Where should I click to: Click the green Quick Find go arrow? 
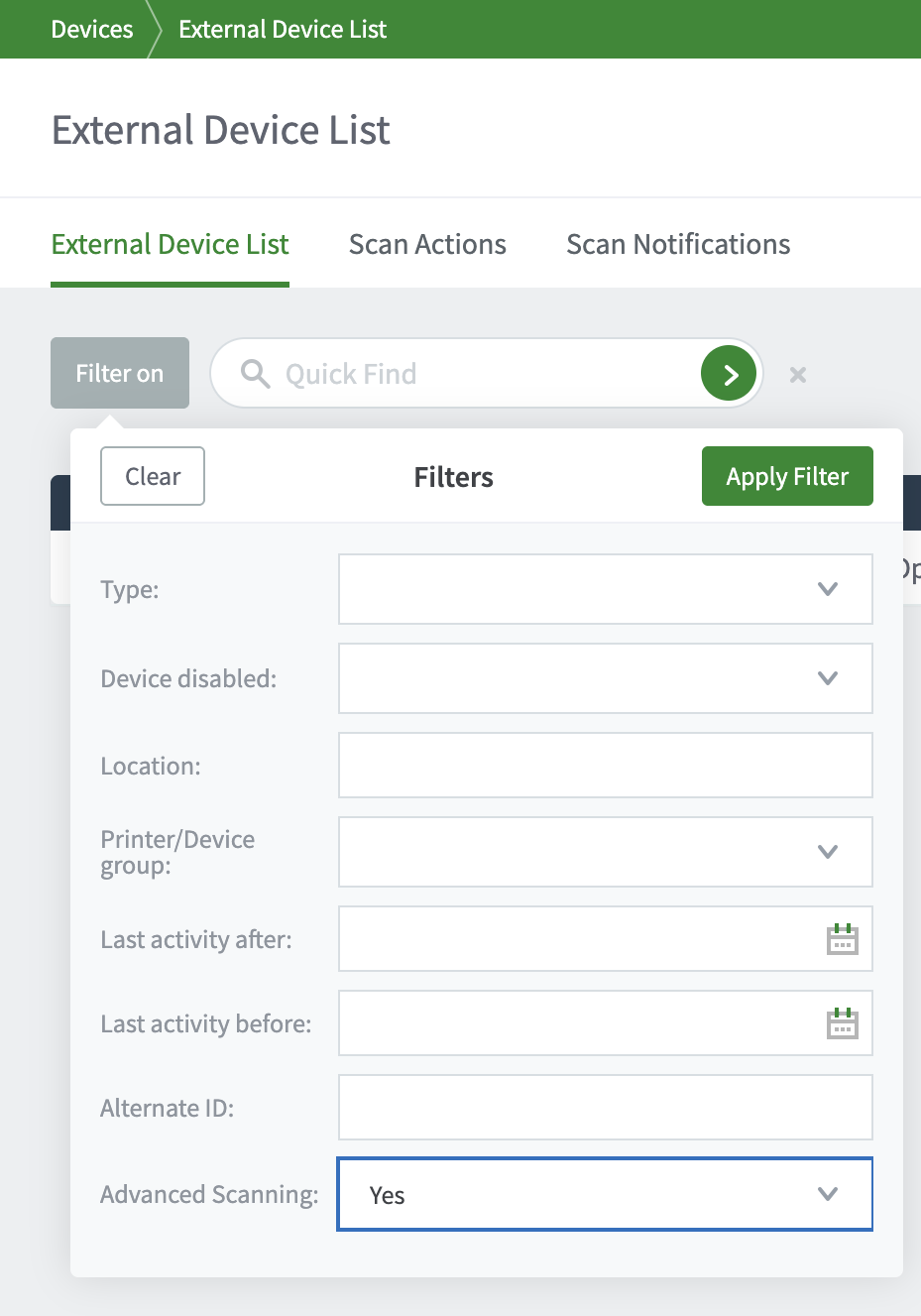coord(729,374)
